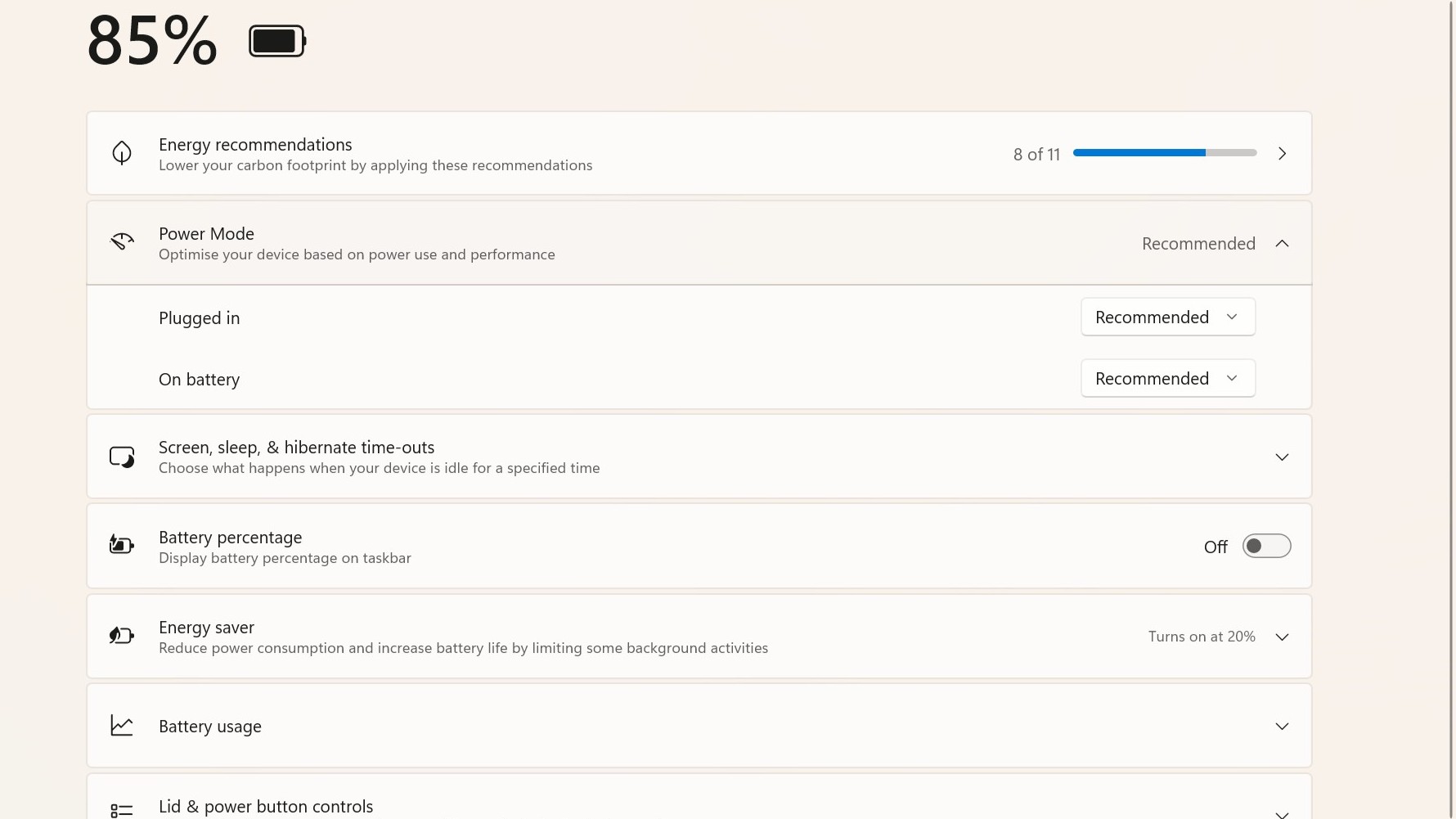Expand the Battery usage section
Viewport: 1456px width, 819px height.
[1283, 725]
